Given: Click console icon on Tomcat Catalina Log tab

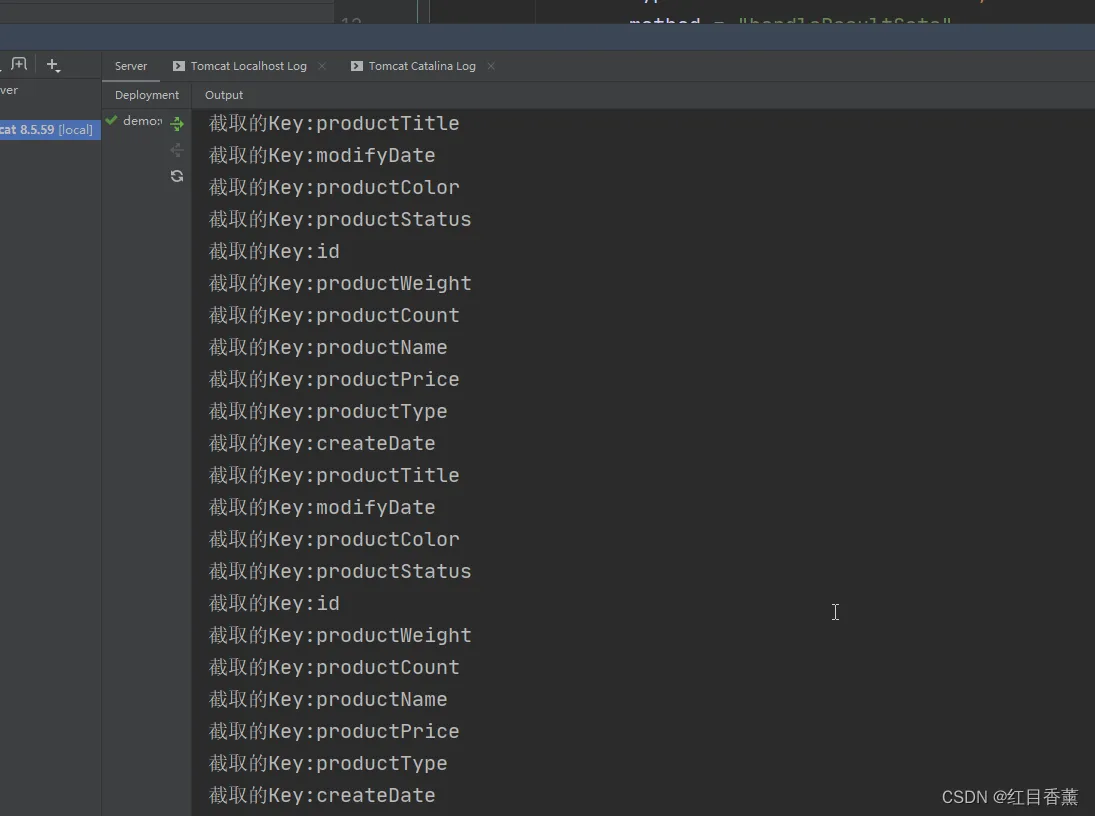Looking at the screenshot, I should 357,66.
